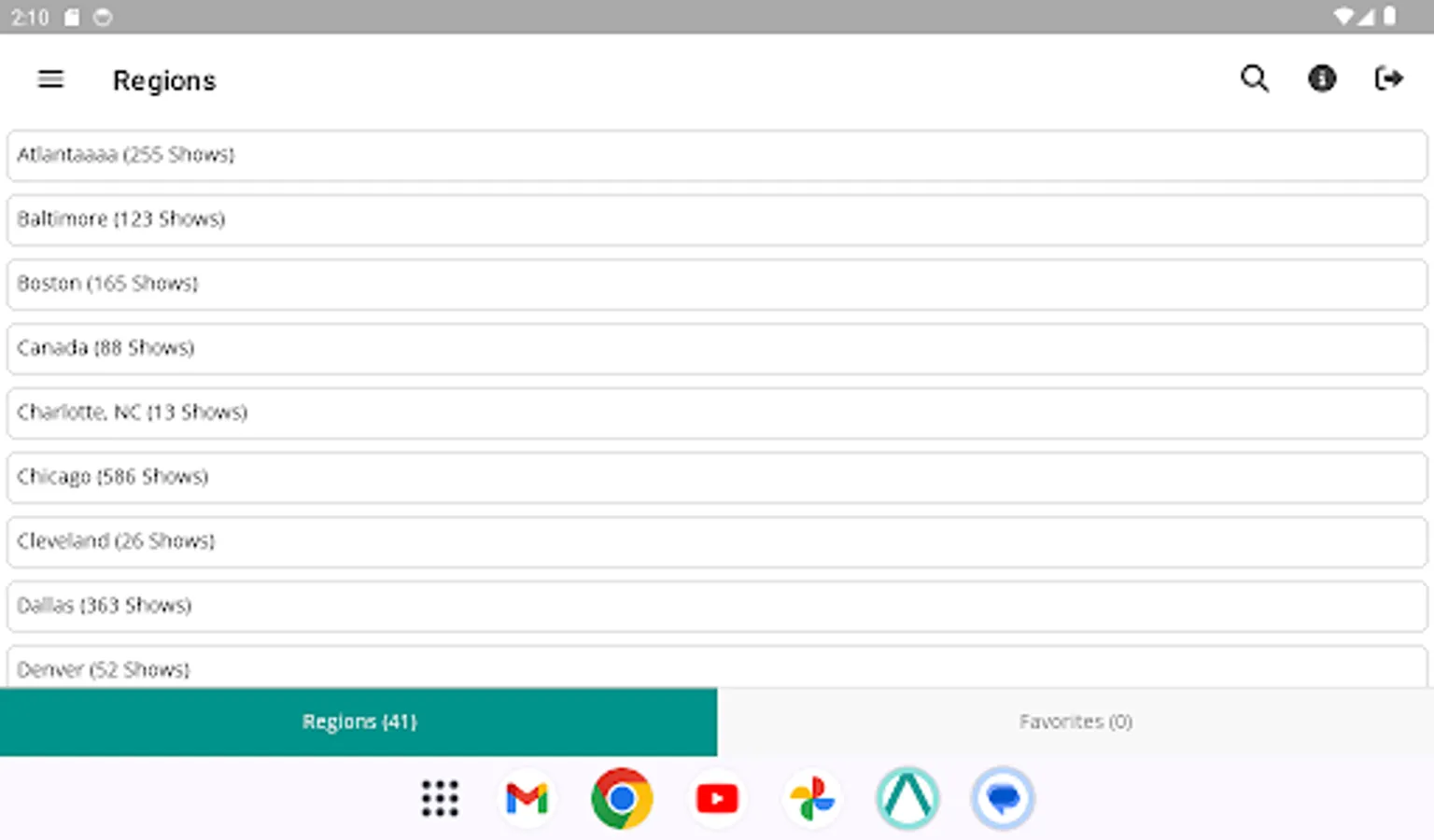Switch to the Favorites tab

click(1075, 721)
